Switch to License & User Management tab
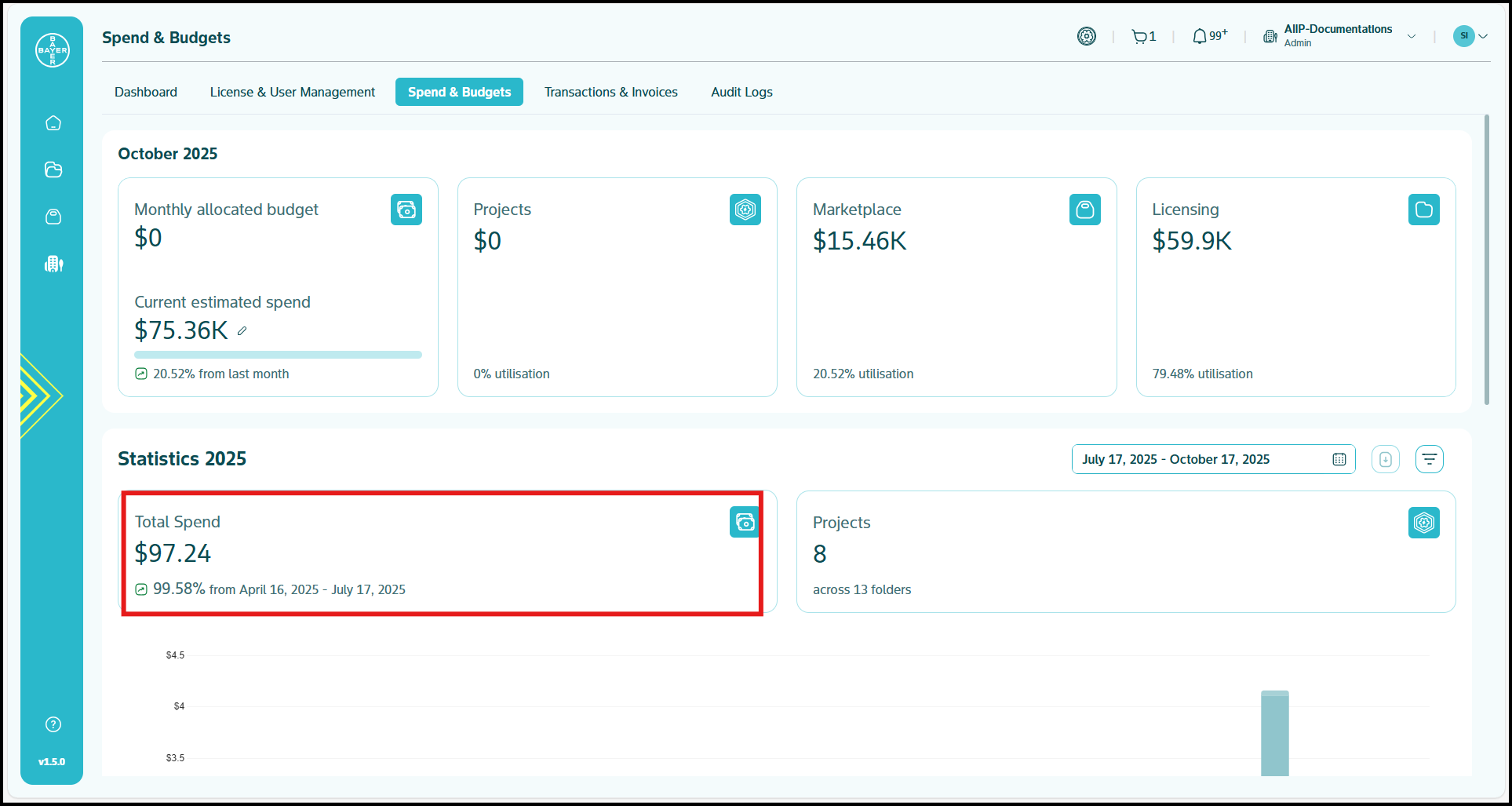Screen dimensions: 1512x806 (292, 92)
